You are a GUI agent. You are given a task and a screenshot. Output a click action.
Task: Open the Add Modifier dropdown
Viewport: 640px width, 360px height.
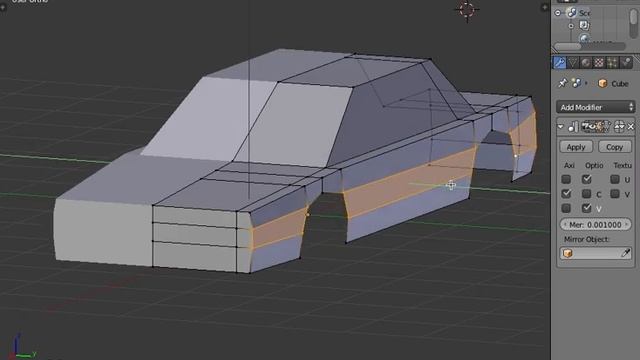click(x=596, y=107)
